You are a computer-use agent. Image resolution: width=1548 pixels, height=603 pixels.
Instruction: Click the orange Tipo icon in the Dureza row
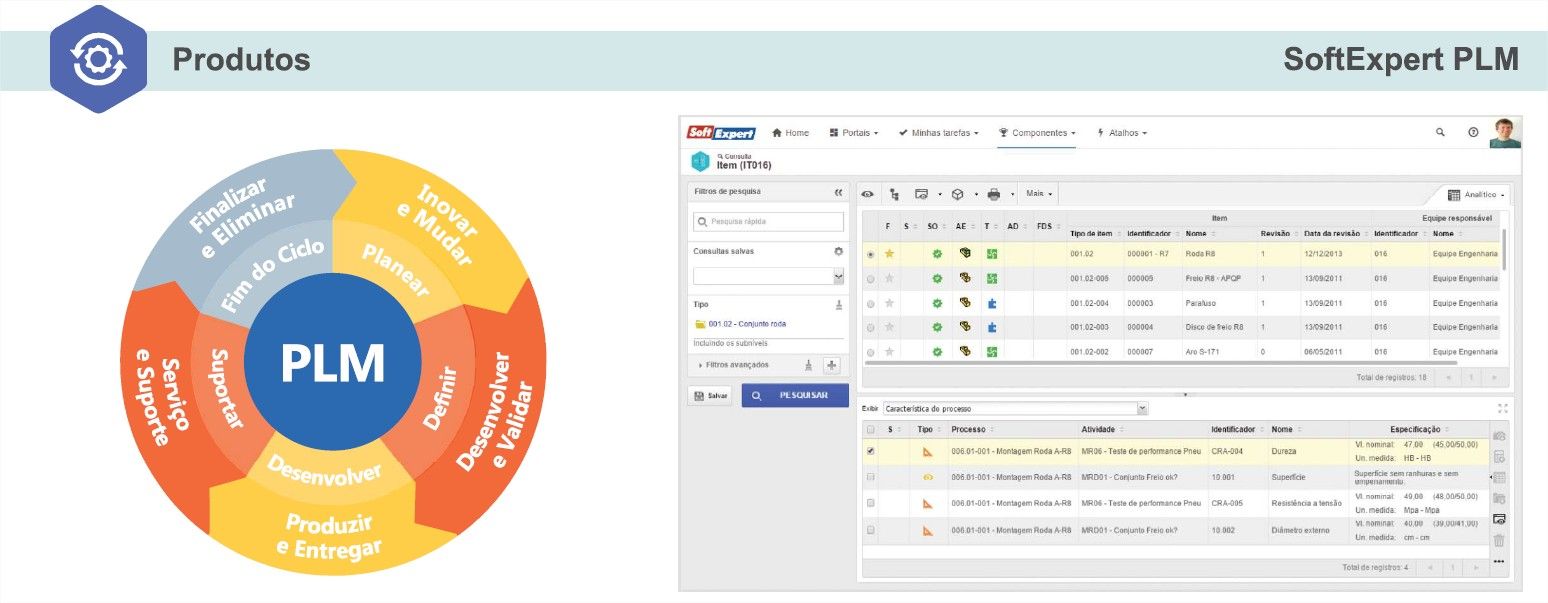(928, 452)
